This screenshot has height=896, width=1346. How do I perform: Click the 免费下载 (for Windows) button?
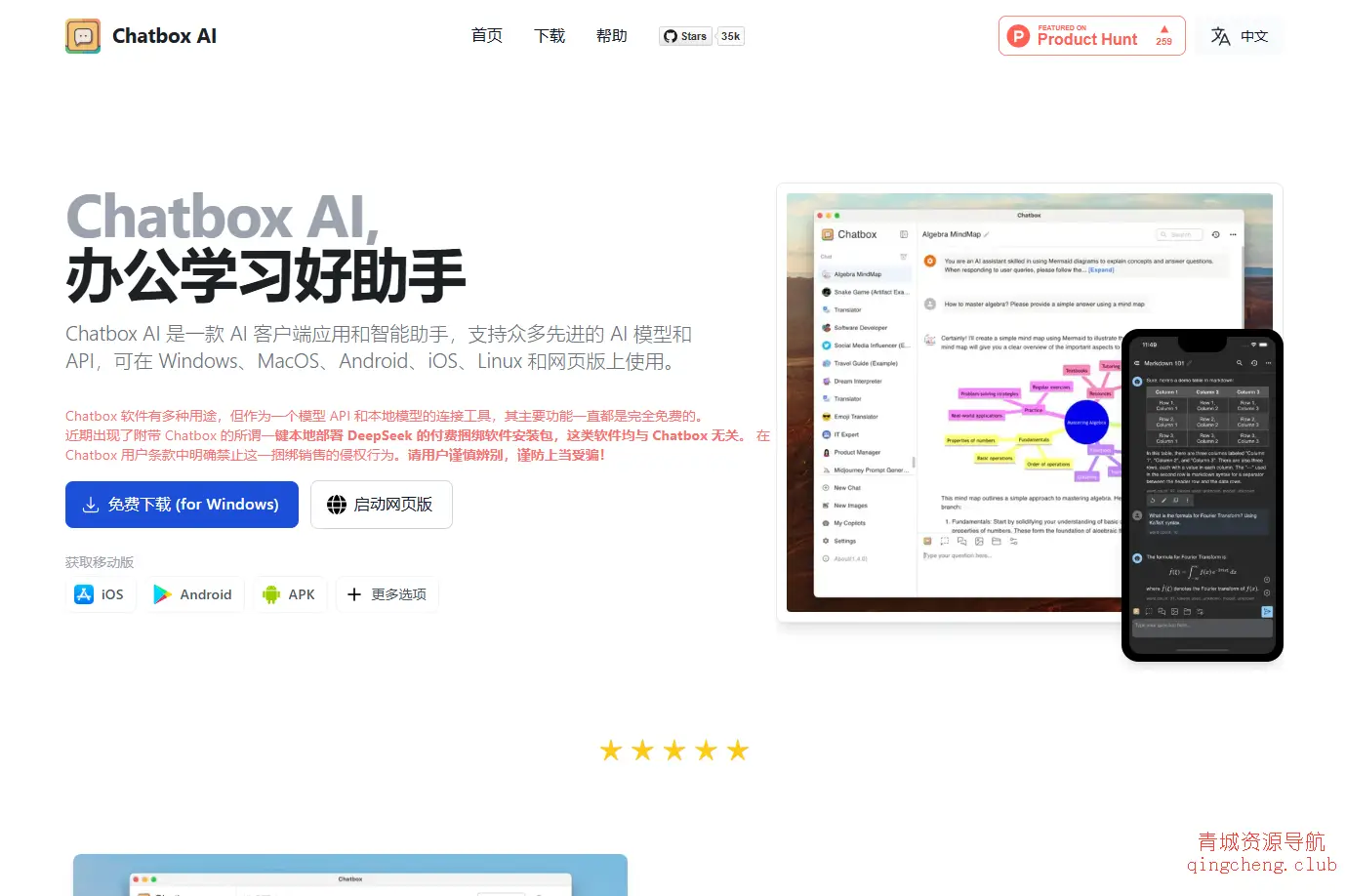coord(182,505)
